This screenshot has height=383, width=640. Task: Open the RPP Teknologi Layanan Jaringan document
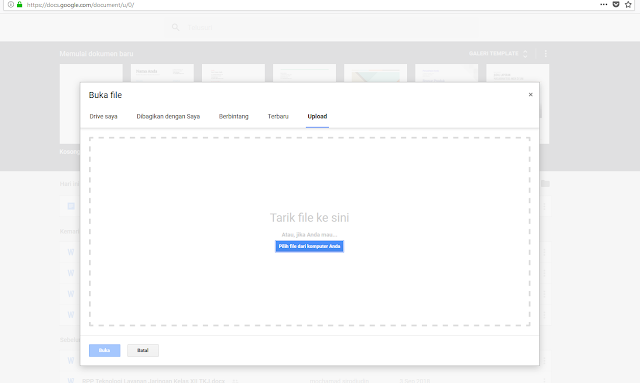[153, 381]
